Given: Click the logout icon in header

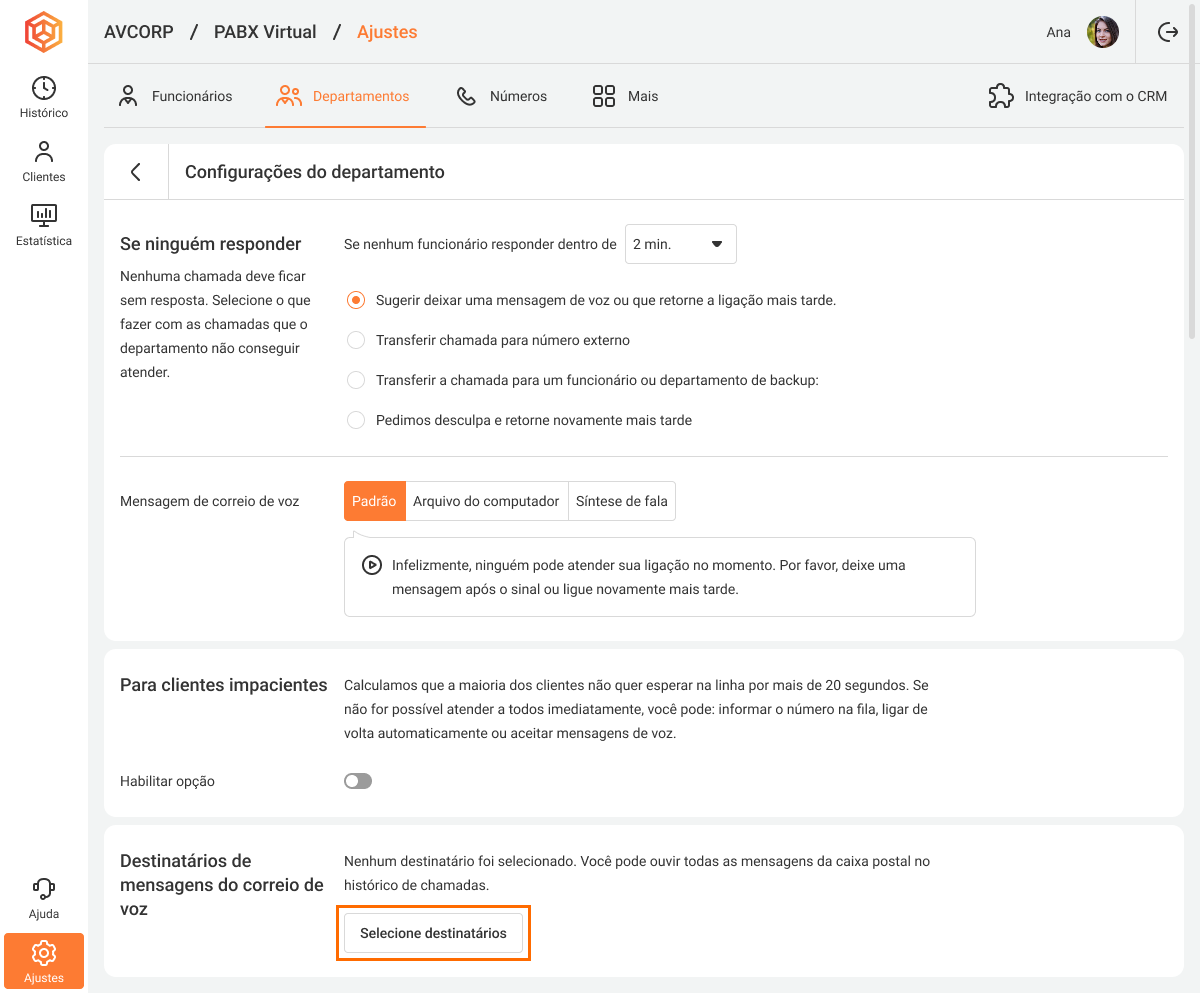Looking at the screenshot, I should coord(1167,32).
